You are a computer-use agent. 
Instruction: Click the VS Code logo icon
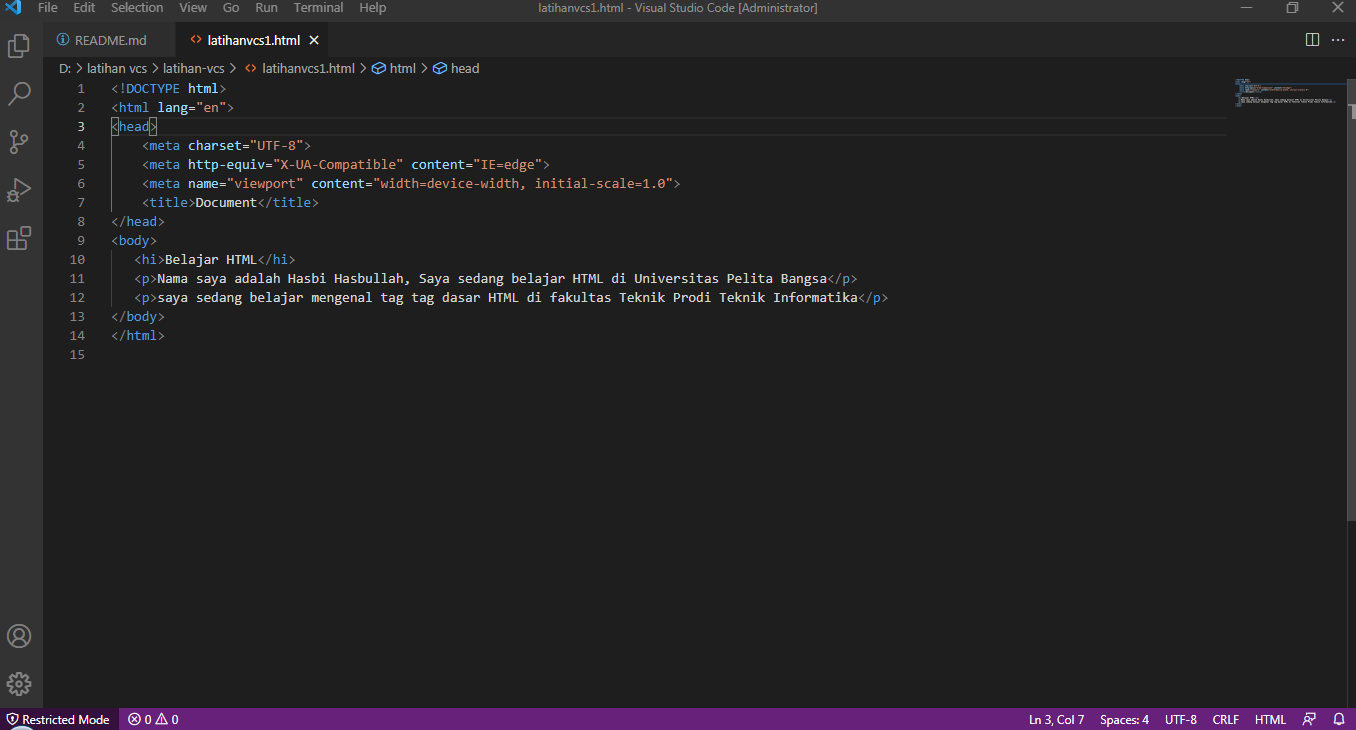point(13,8)
